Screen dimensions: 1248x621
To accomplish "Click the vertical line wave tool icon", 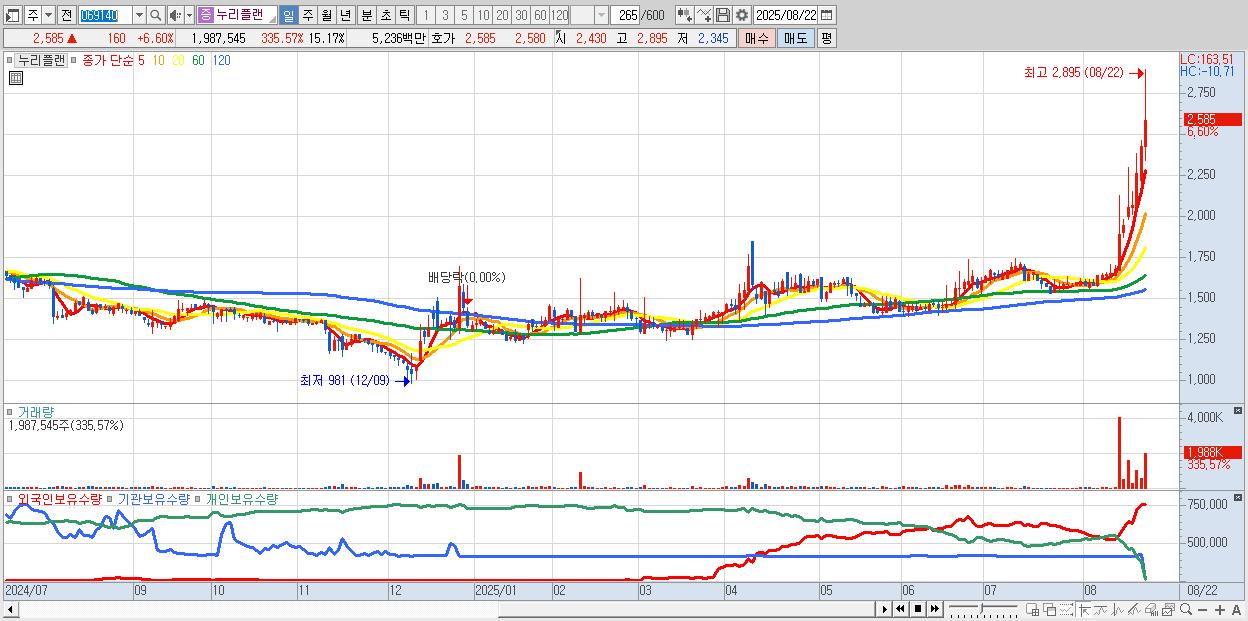I will tap(1119, 609).
